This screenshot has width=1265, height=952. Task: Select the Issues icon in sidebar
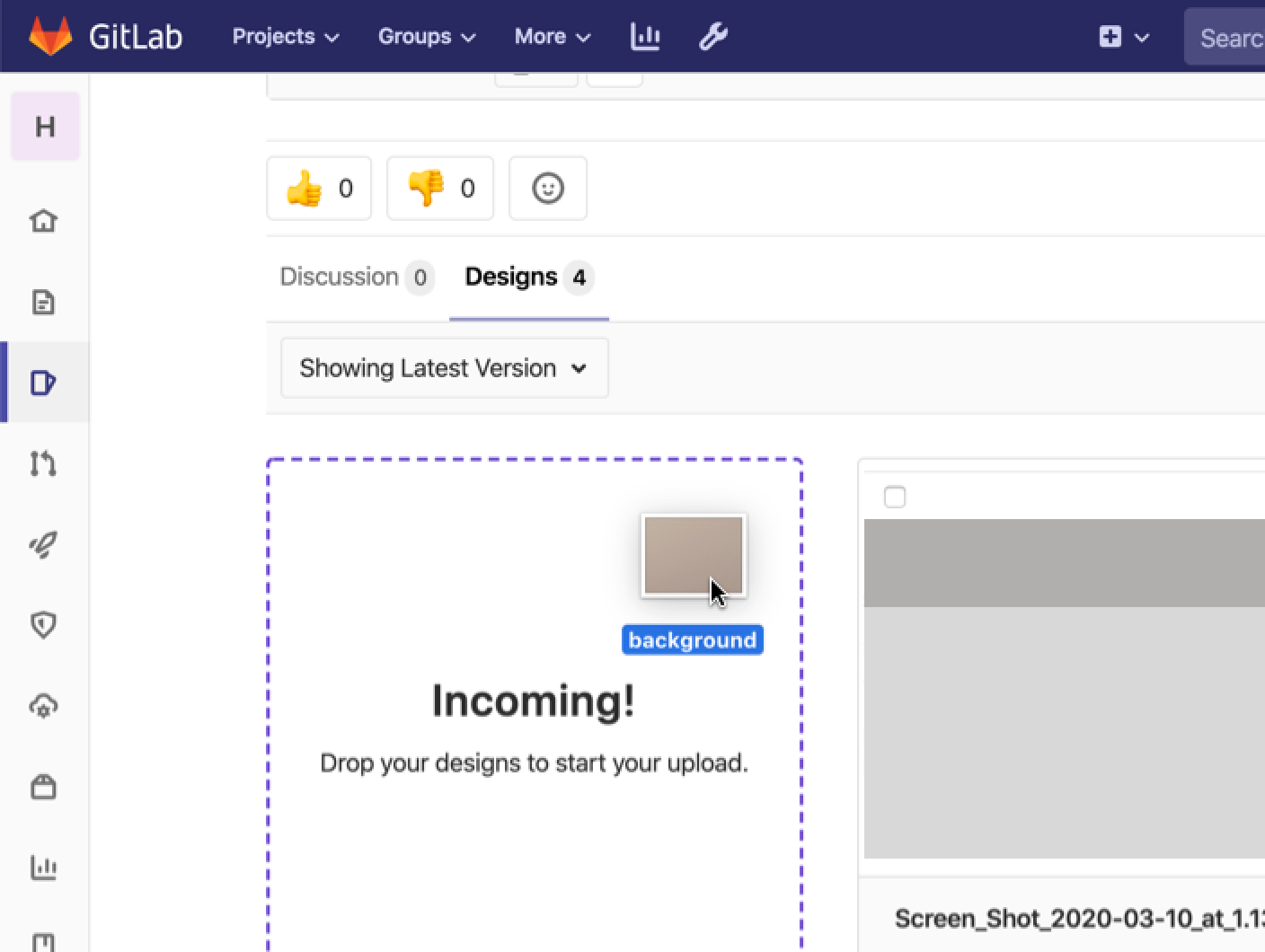coord(45,382)
